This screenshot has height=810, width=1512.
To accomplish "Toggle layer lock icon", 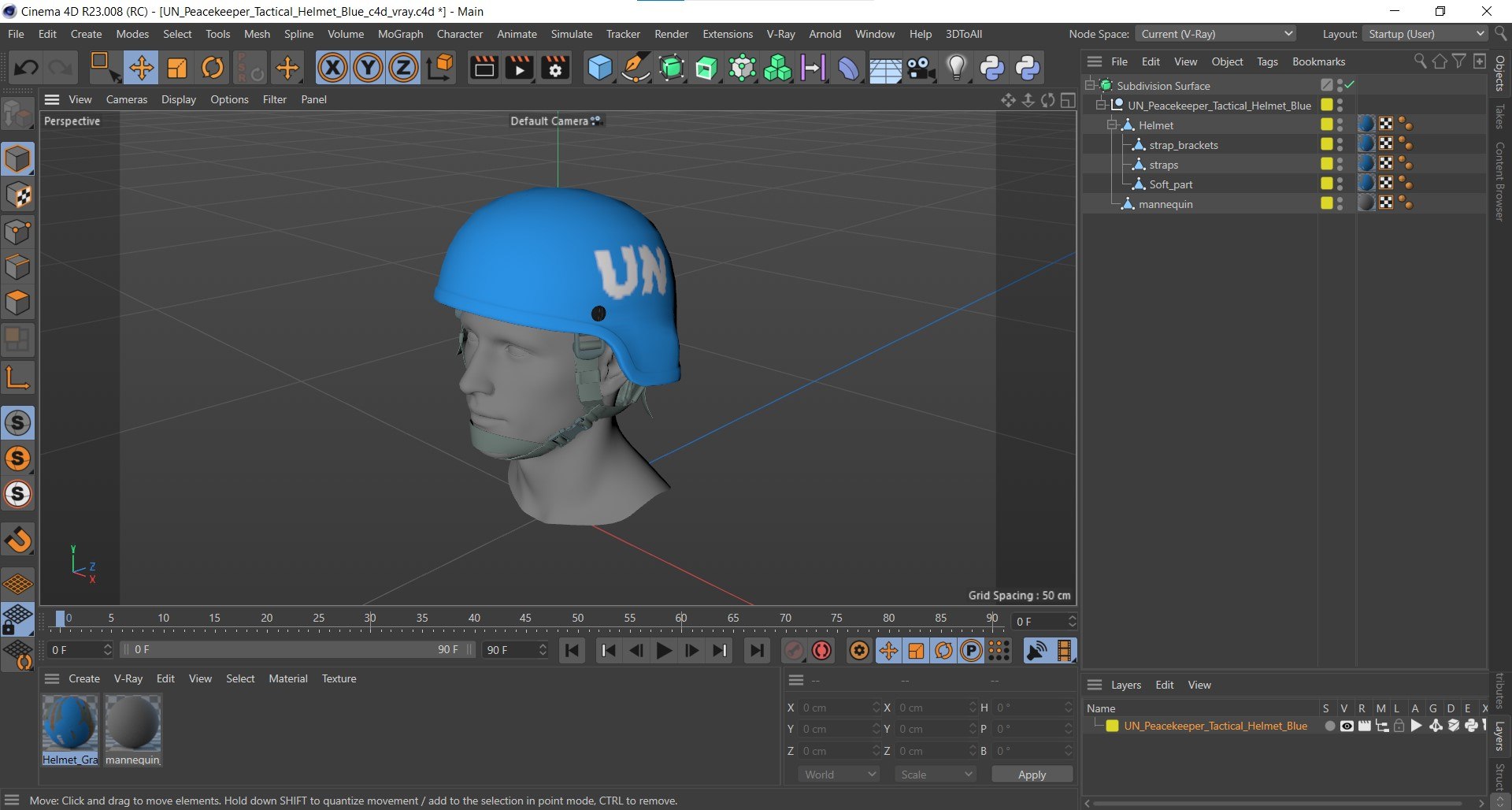I will pyautogui.click(x=1399, y=726).
